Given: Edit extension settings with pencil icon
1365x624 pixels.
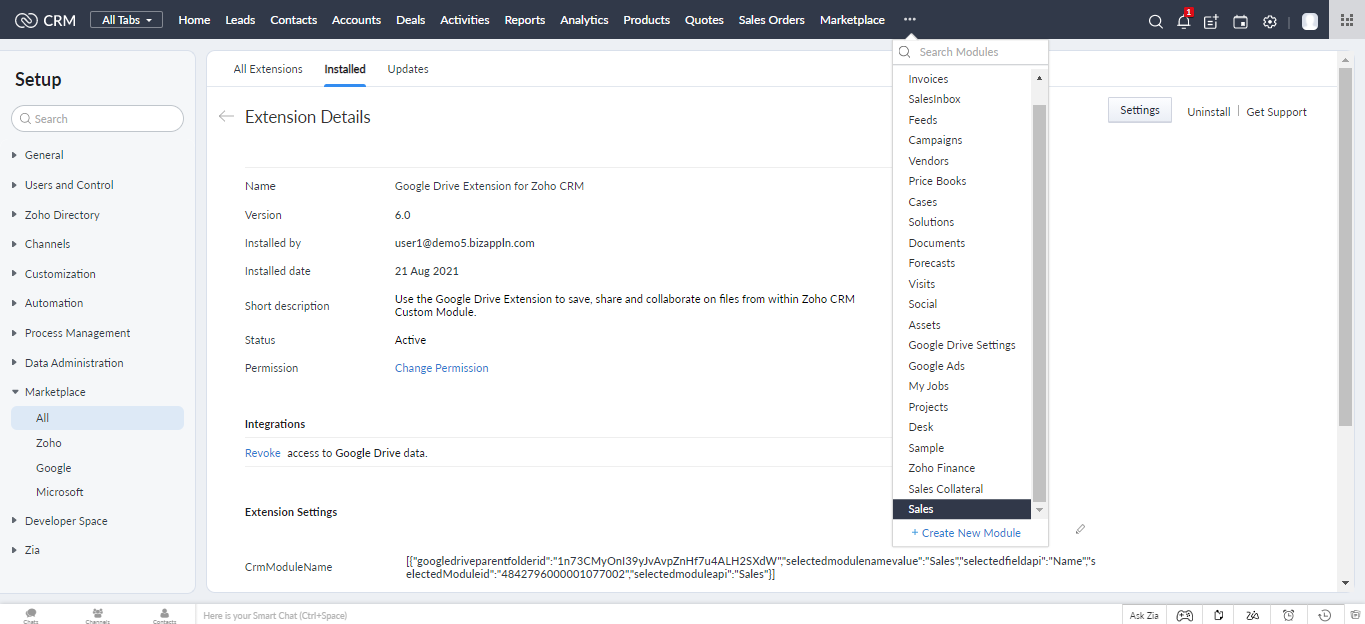Looking at the screenshot, I should click(1080, 529).
